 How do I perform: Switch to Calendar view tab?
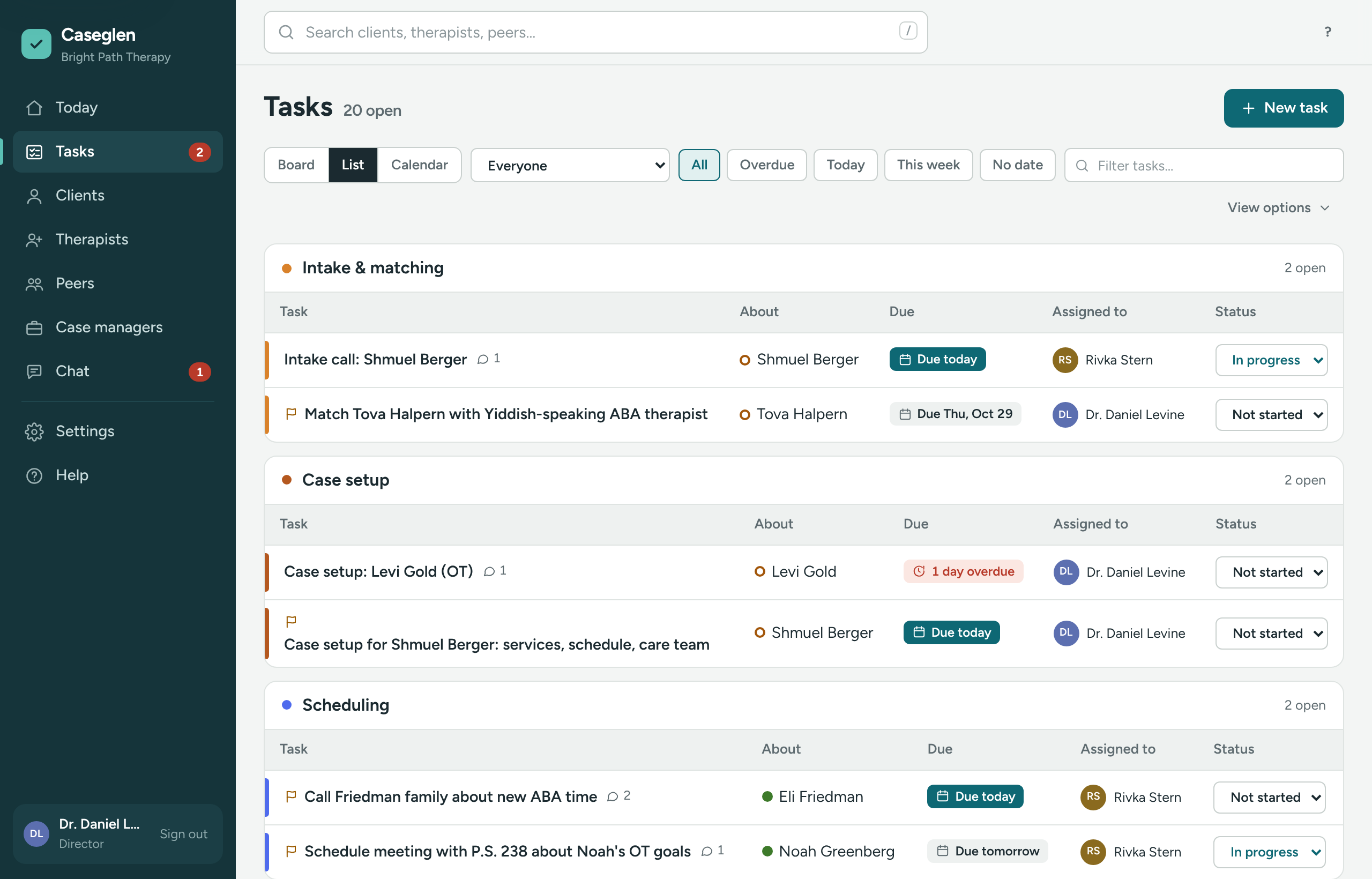click(419, 165)
